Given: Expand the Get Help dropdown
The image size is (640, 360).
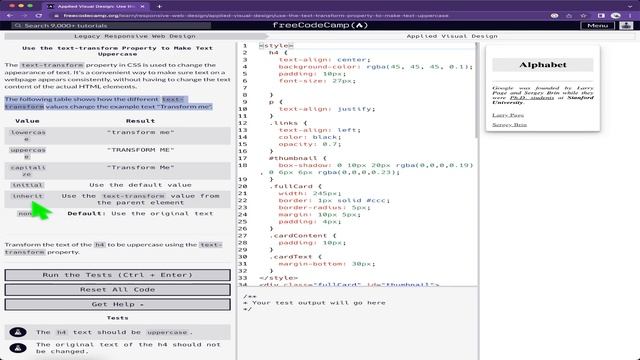Looking at the screenshot, I should (x=118, y=304).
